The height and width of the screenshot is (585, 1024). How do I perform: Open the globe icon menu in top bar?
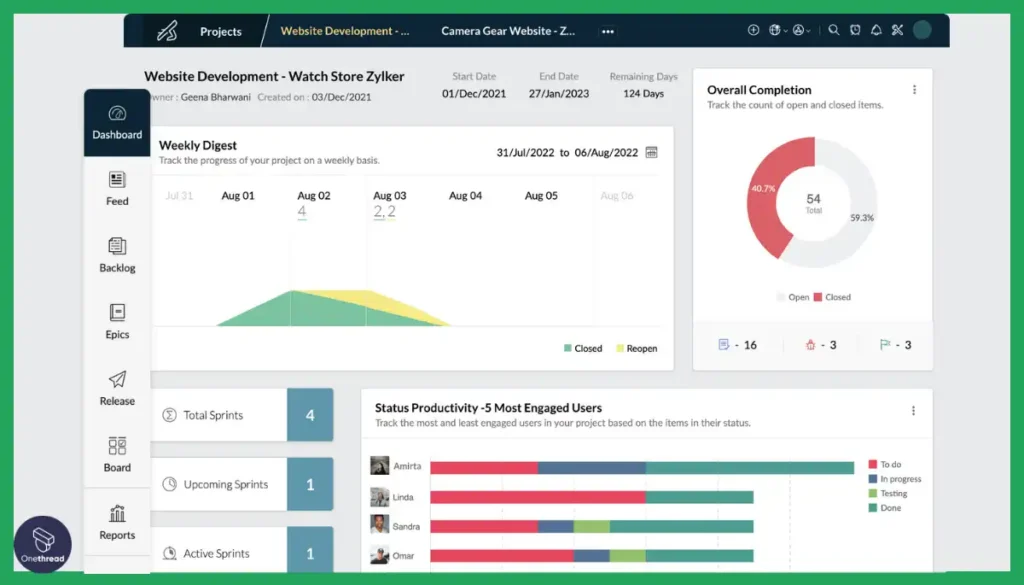(x=777, y=30)
